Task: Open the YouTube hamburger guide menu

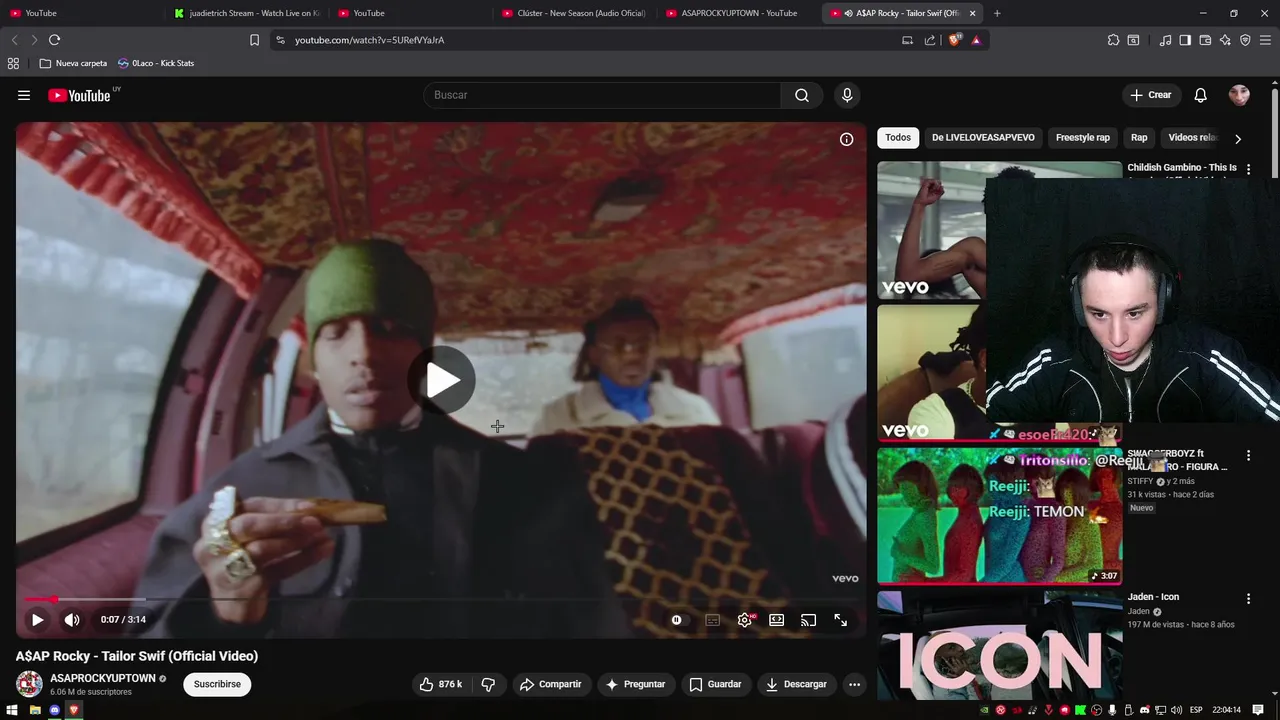Action: [x=24, y=95]
